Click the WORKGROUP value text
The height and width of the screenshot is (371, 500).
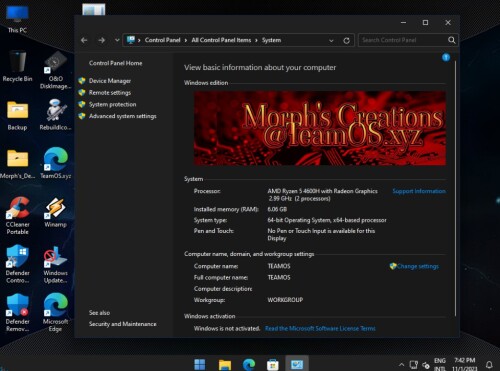click(x=285, y=300)
